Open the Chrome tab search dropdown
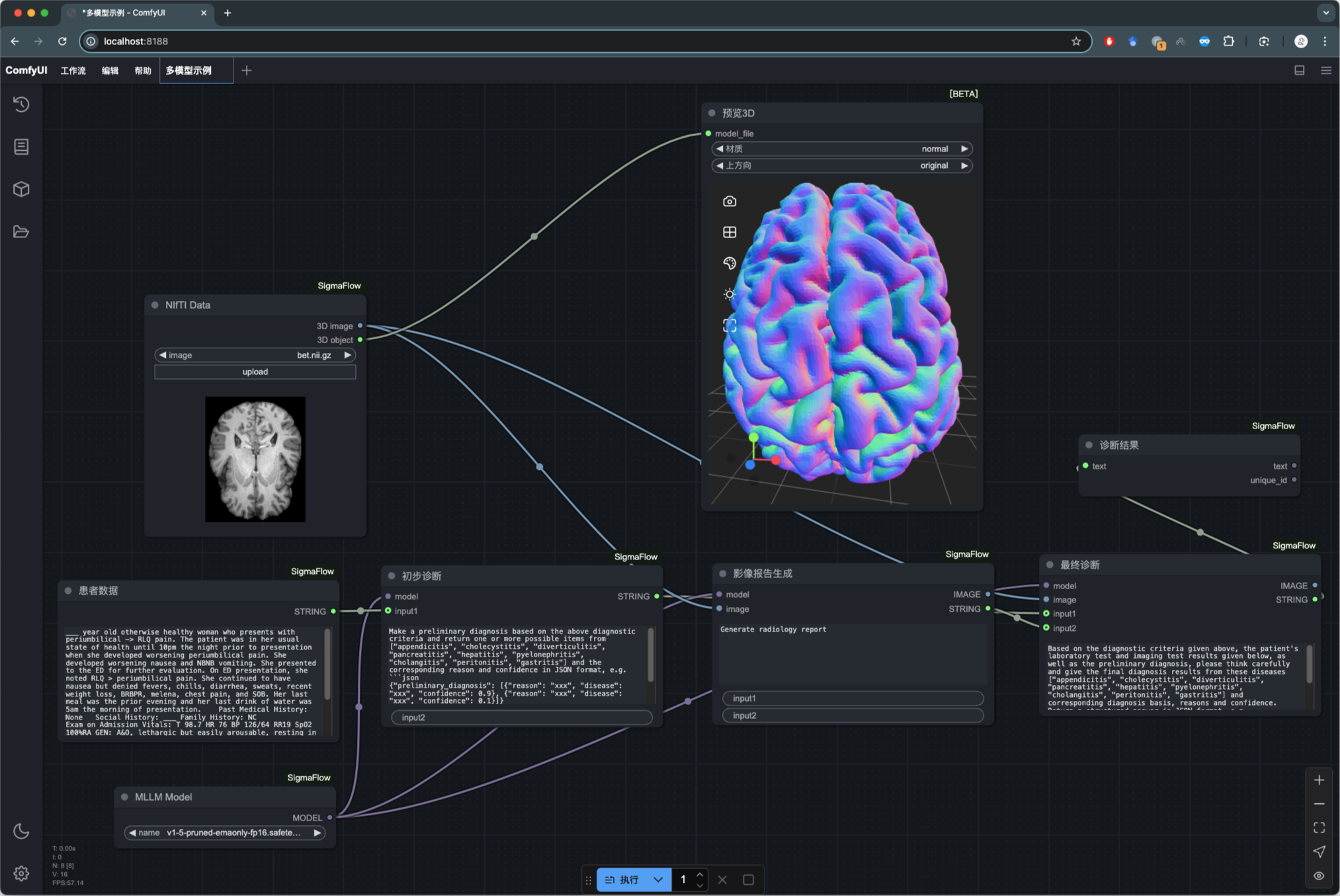The image size is (1340, 896). click(x=1325, y=13)
